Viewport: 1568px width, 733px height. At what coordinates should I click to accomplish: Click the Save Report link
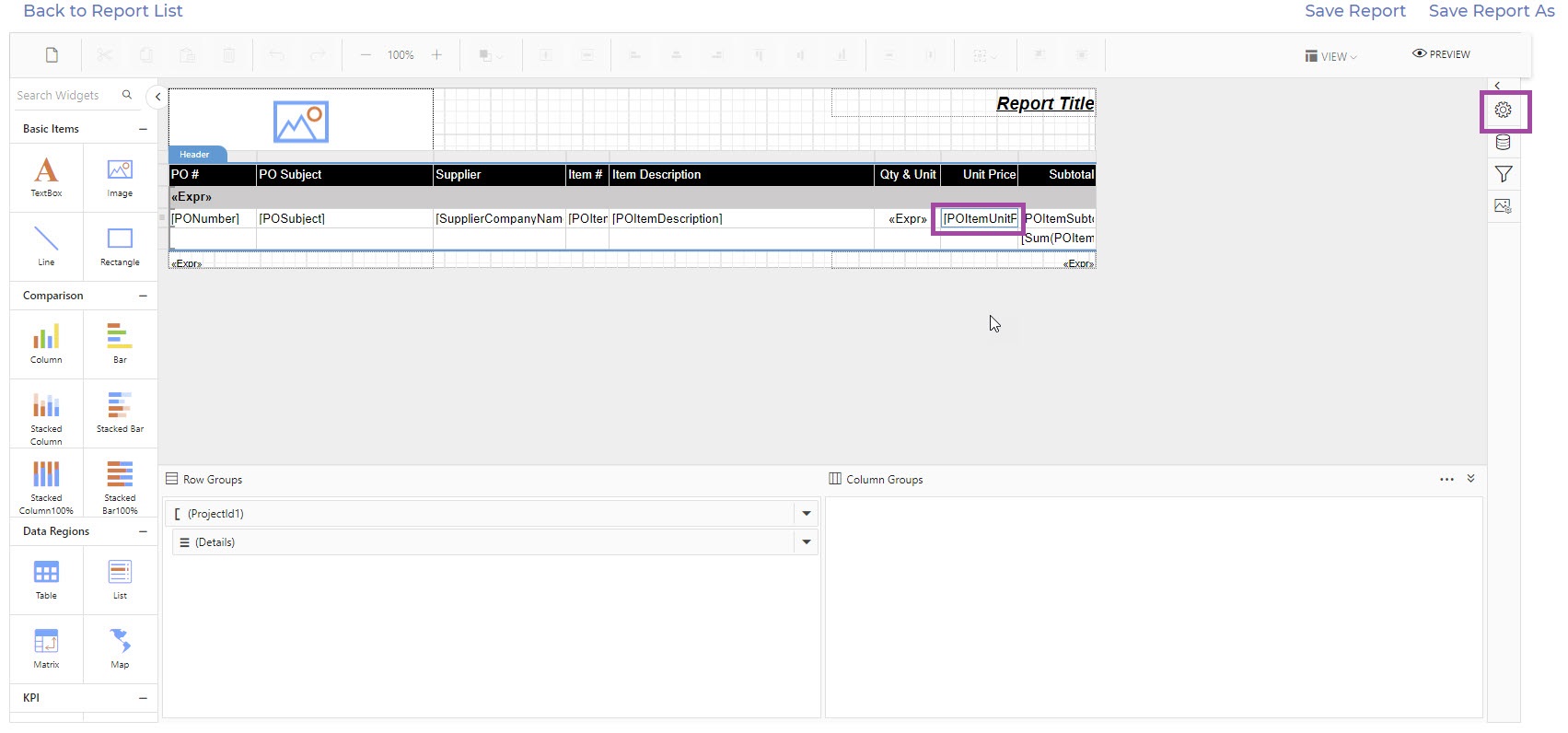[x=1354, y=11]
